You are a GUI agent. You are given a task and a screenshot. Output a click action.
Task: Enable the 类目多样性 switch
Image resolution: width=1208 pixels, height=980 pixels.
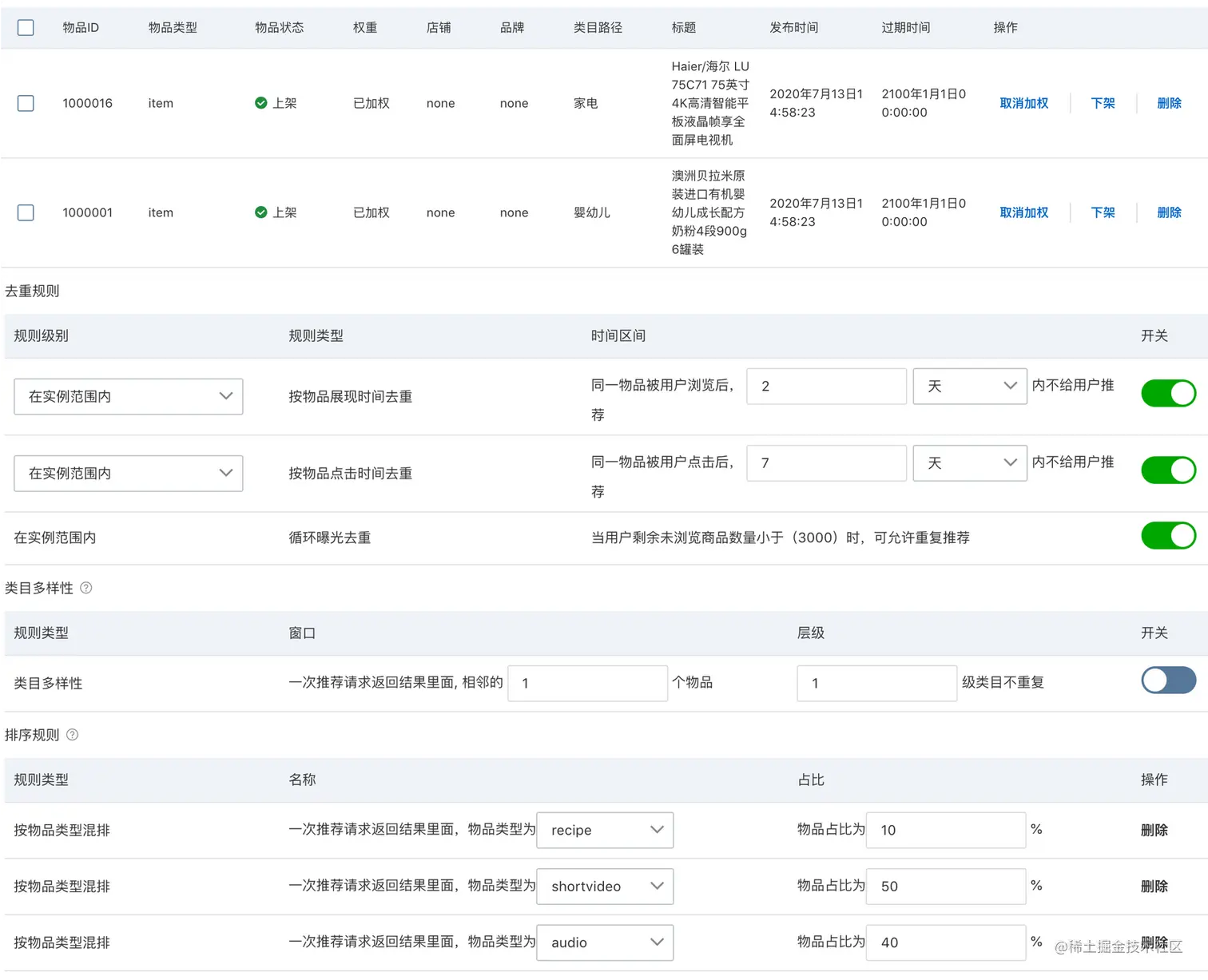tap(1168, 680)
